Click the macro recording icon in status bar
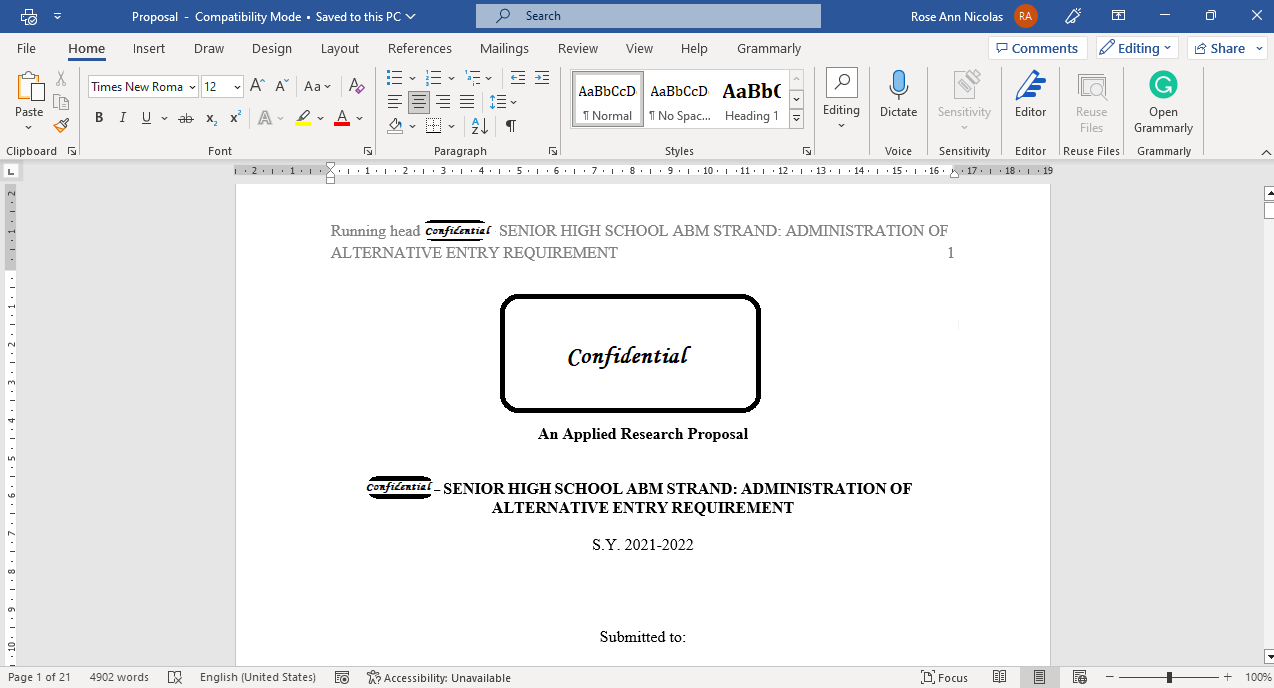This screenshot has width=1274, height=688. click(x=342, y=677)
